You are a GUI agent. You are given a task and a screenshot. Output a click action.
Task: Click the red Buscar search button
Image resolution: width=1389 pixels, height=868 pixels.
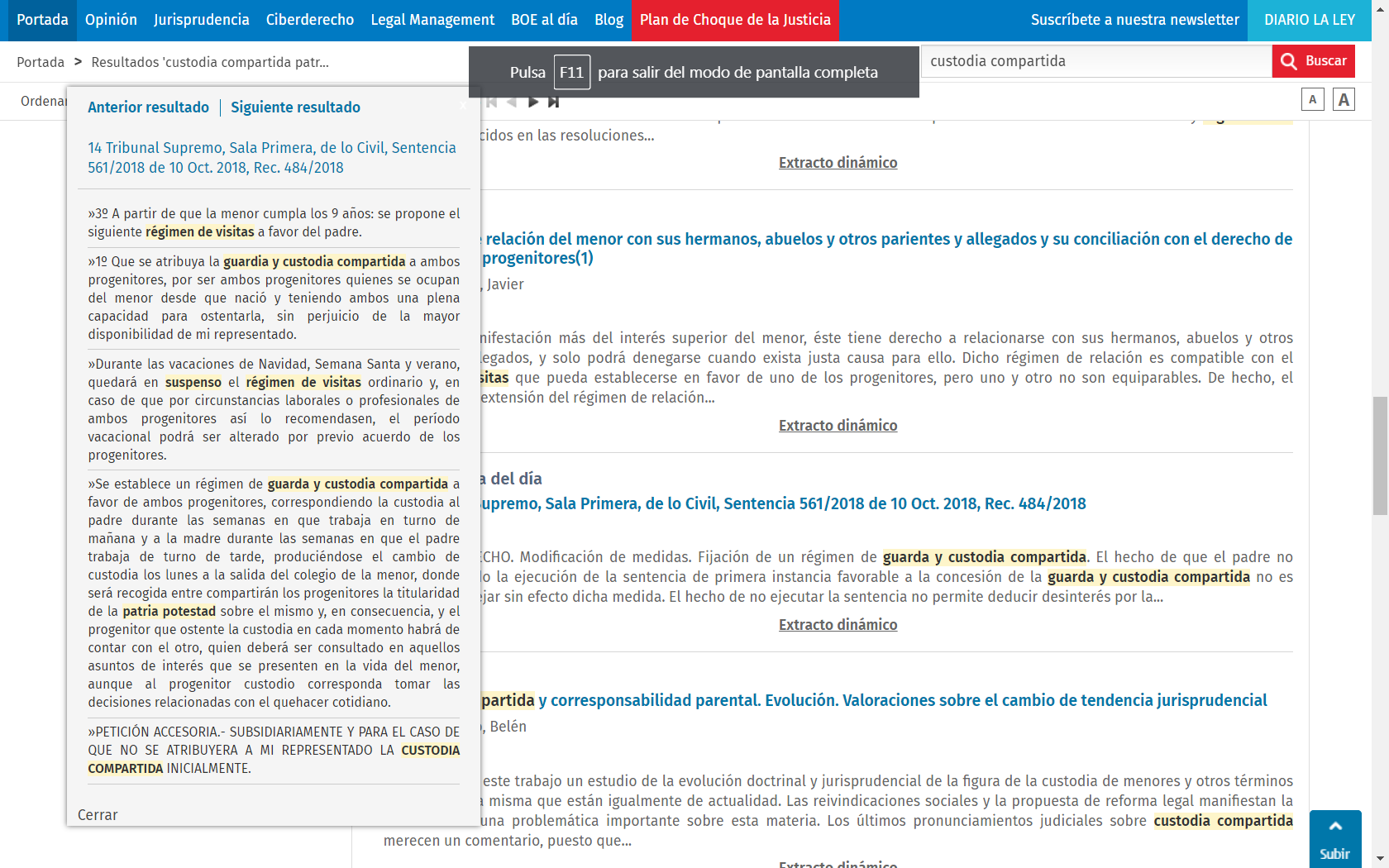click(x=1313, y=61)
